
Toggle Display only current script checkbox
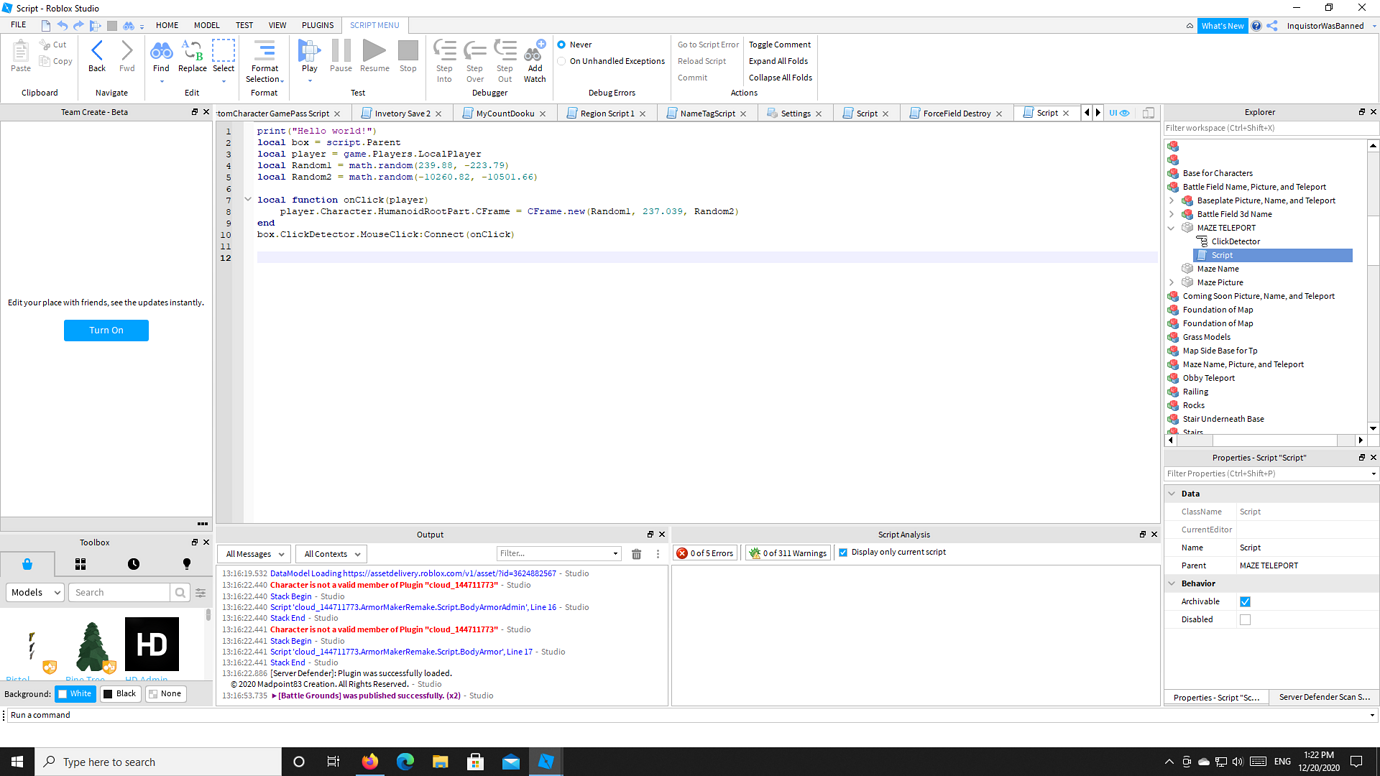click(x=843, y=552)
